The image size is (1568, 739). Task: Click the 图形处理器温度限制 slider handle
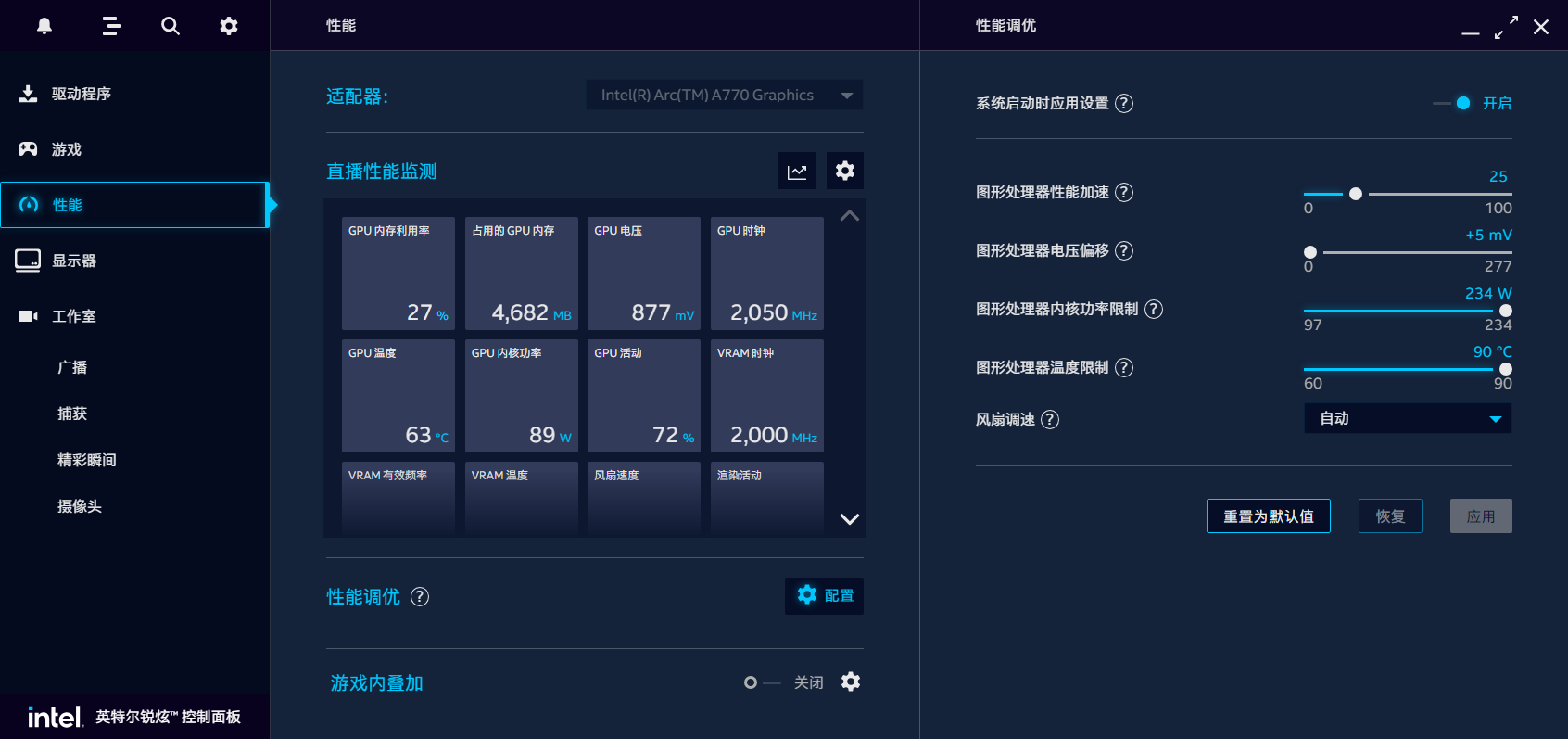click(1506, 369)
